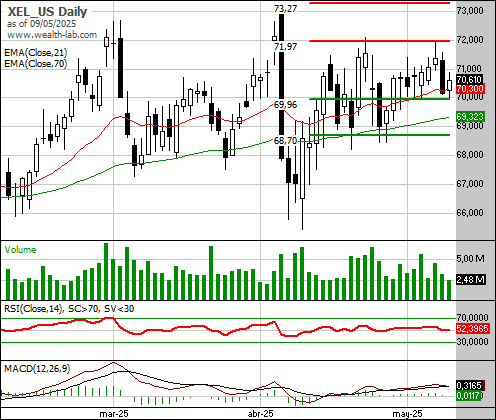496x420 pixels.
Task: Click the Volume pane label
Action: click(20, 250)
